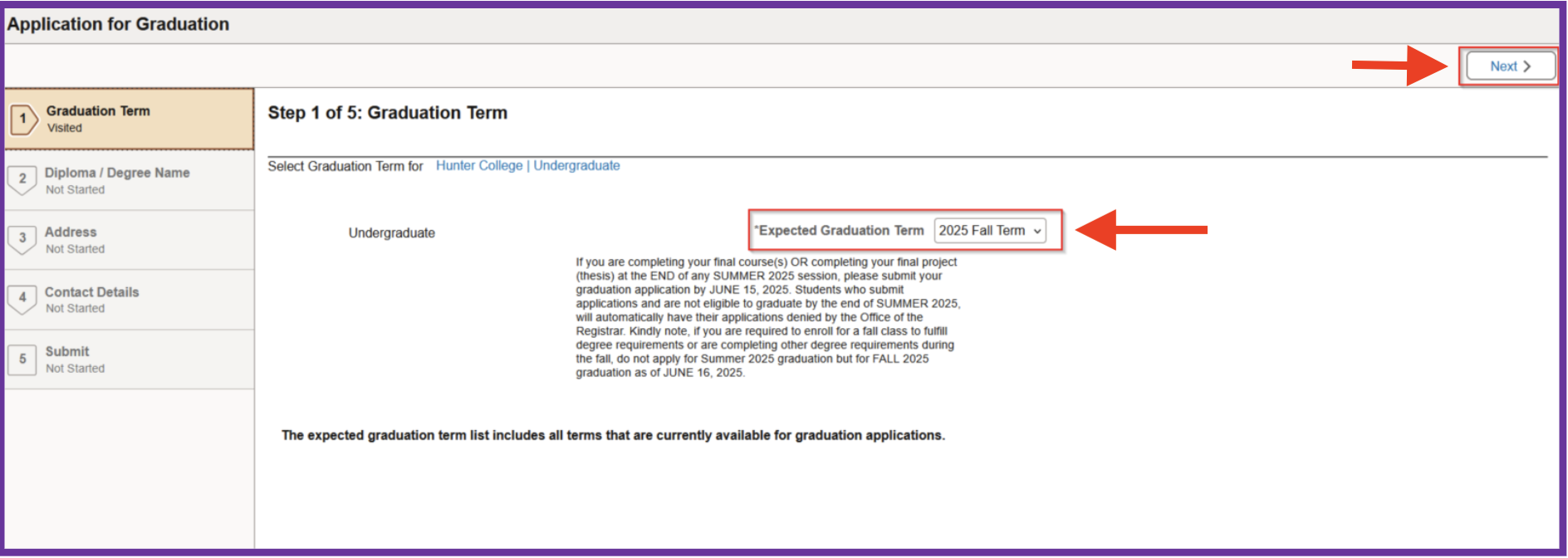Switch to the Address step
The width and height of the screenshot is (1568, 558).
coord(71,232)
